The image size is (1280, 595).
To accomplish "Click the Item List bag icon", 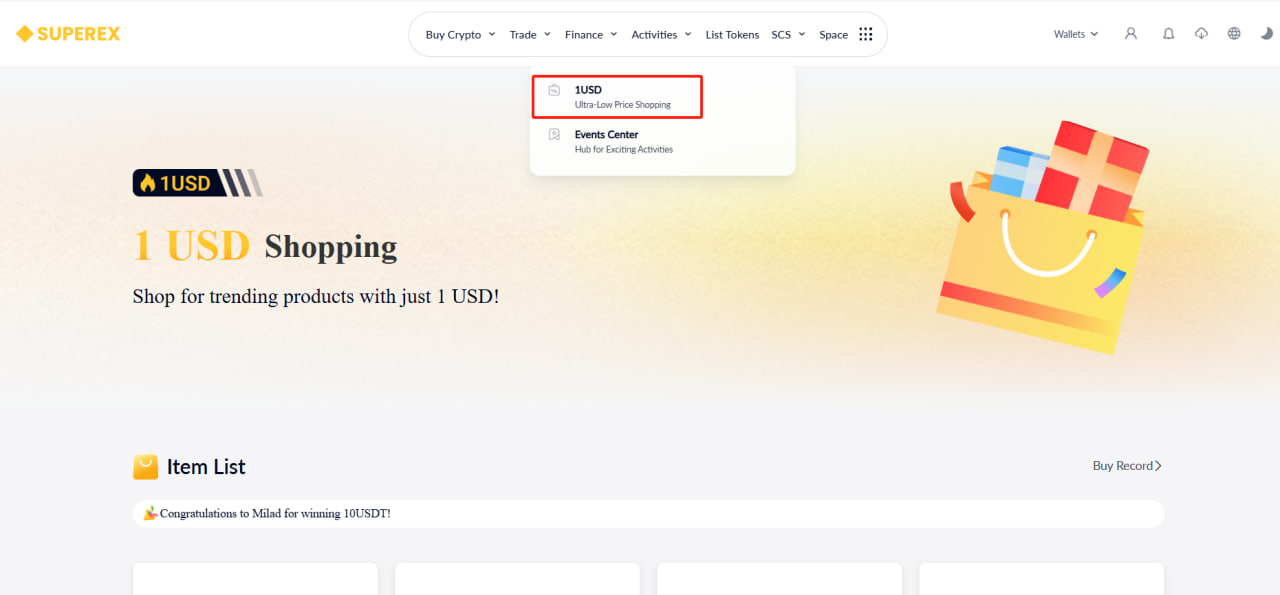I will click(x=145, y=467).
